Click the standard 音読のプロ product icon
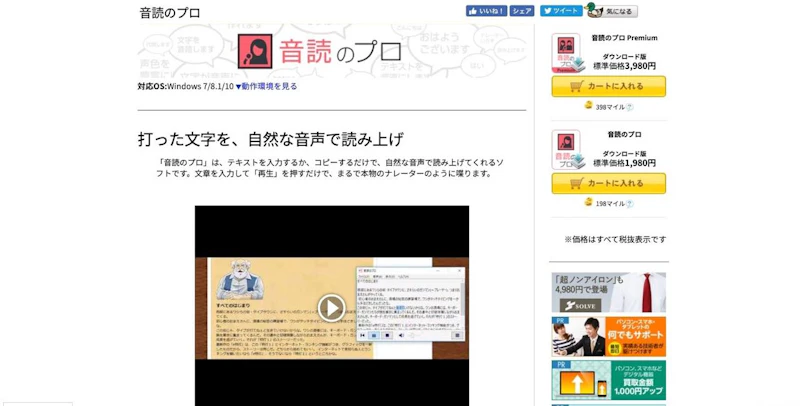 567,149
